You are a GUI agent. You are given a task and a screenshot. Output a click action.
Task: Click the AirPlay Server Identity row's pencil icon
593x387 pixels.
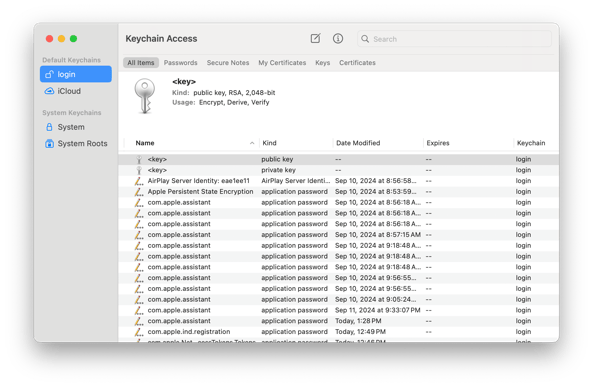click(139, 181)
